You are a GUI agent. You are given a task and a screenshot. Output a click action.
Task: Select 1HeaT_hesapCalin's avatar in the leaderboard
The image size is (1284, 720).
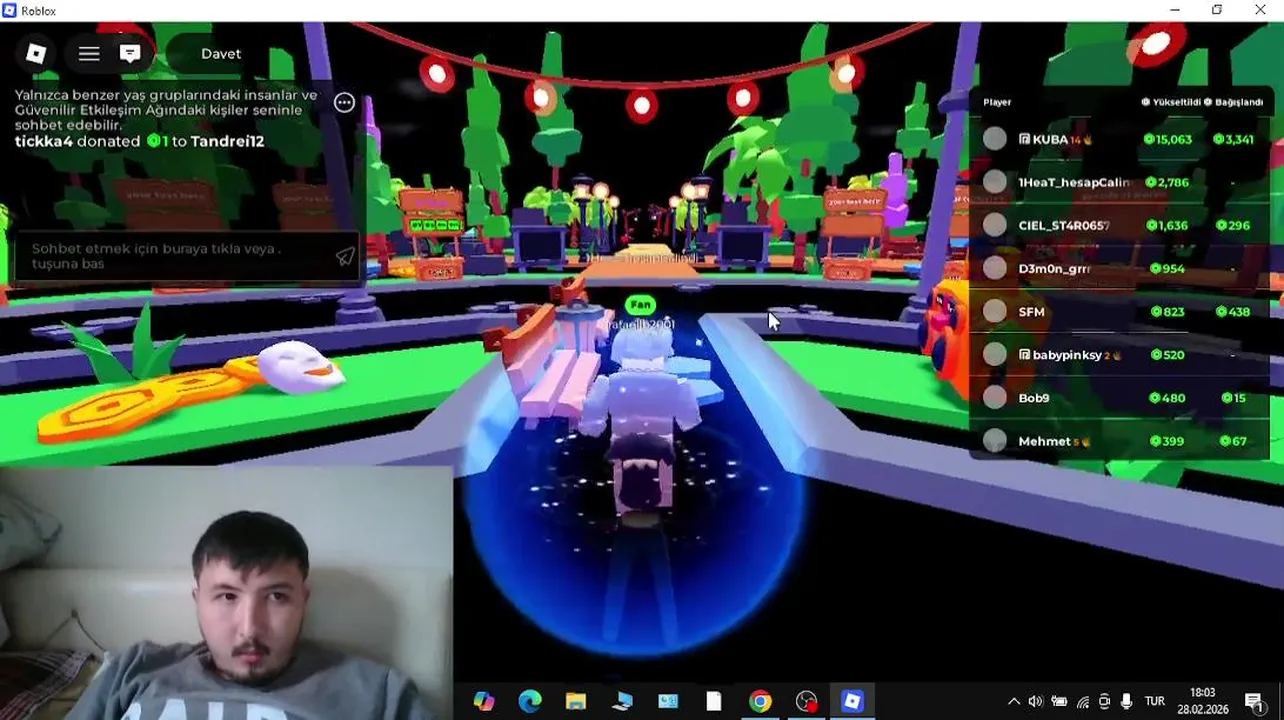pyautogui.click(x=994, y=182)
